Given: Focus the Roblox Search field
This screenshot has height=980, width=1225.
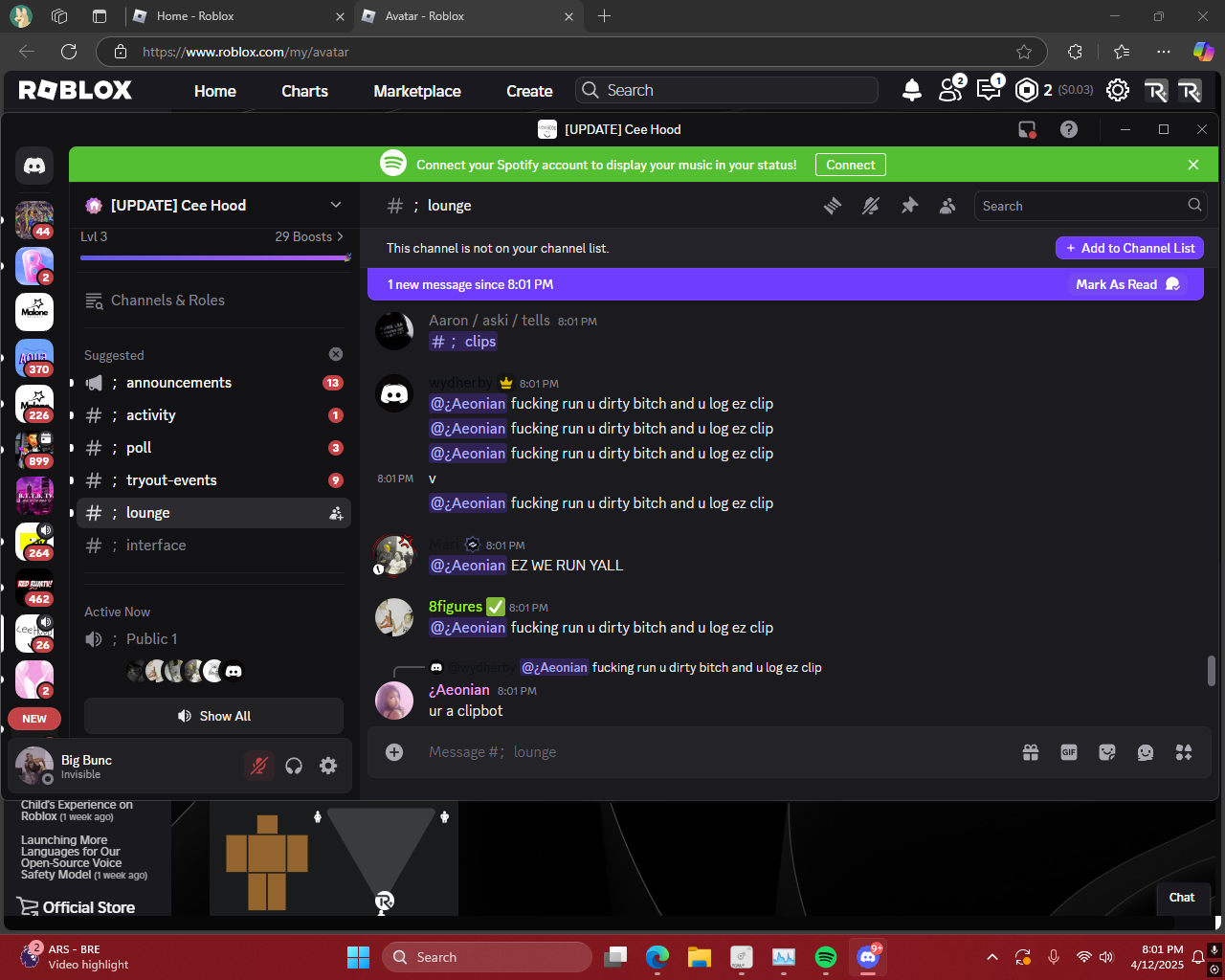Looking at the screenshot, I should pos(727,90).
